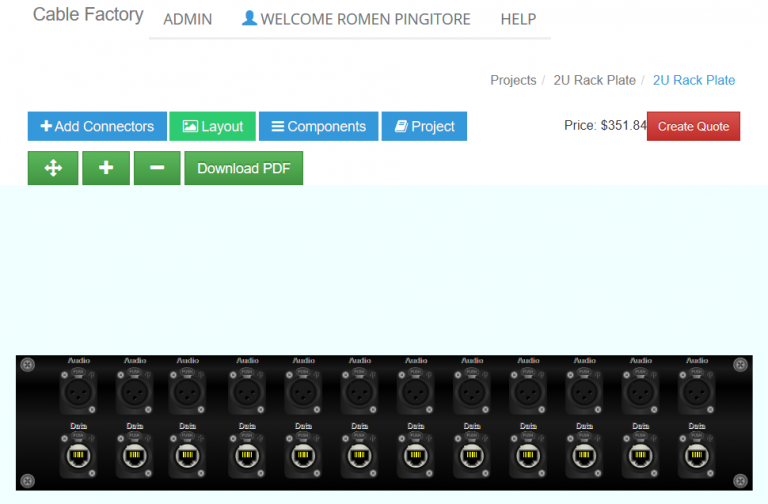The height and width of the screenshot is (504, 768).
Task: Click the first Audio label on the plate
Action: pyautogui.click(x=79, y=360)
